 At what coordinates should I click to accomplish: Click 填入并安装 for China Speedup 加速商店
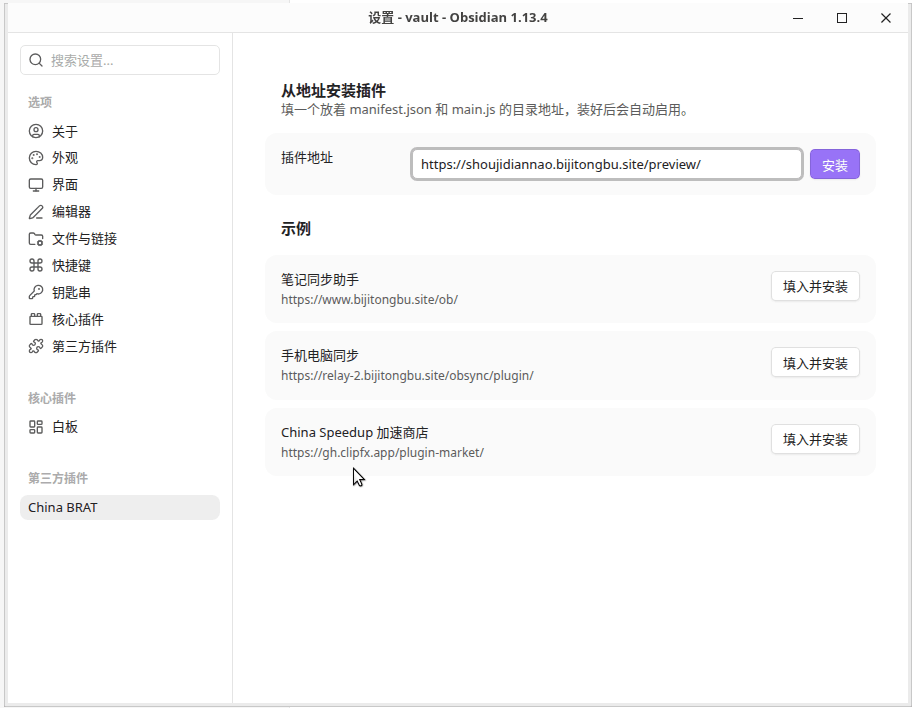click(815, 439)
